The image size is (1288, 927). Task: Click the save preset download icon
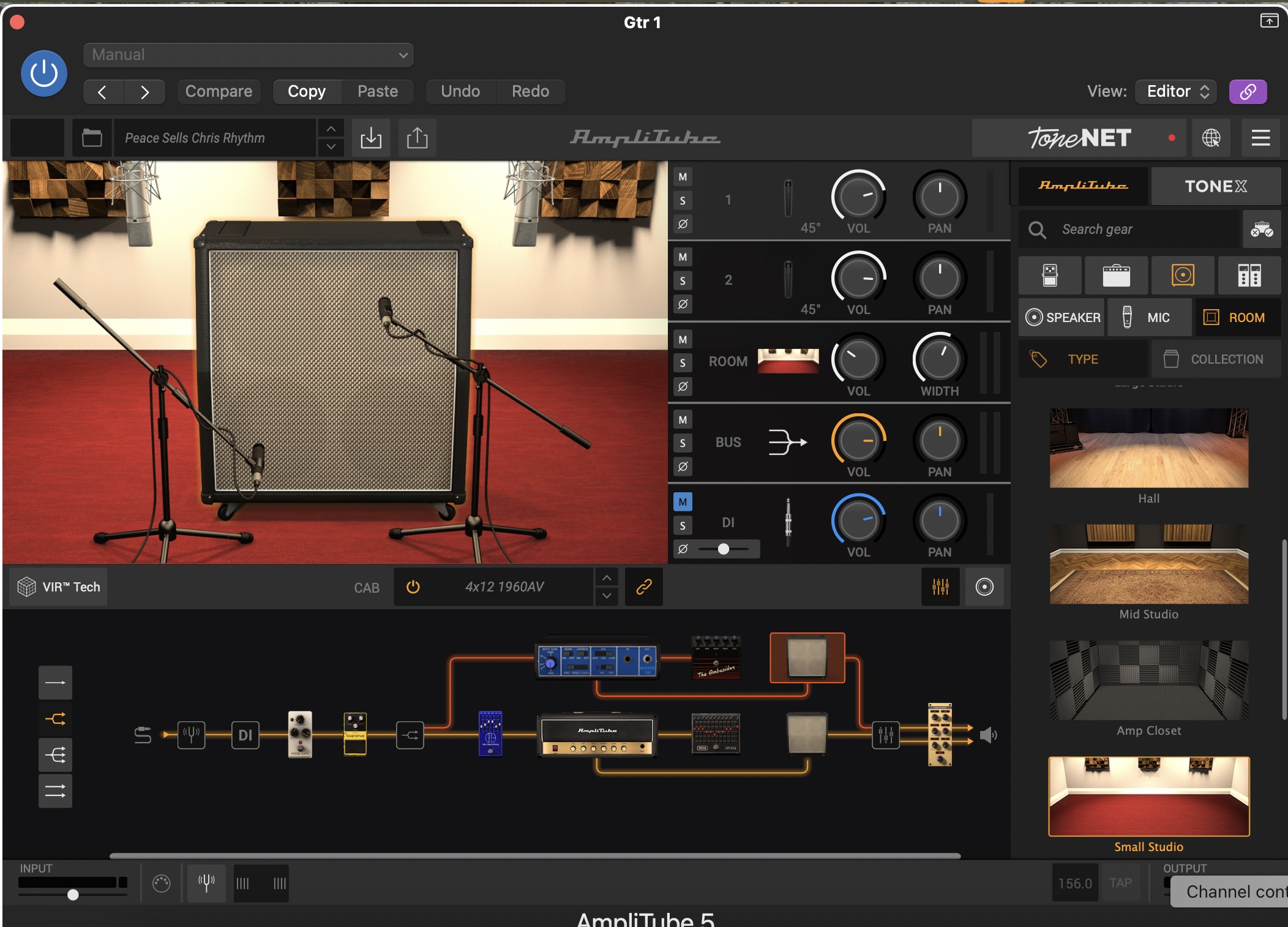371,138
